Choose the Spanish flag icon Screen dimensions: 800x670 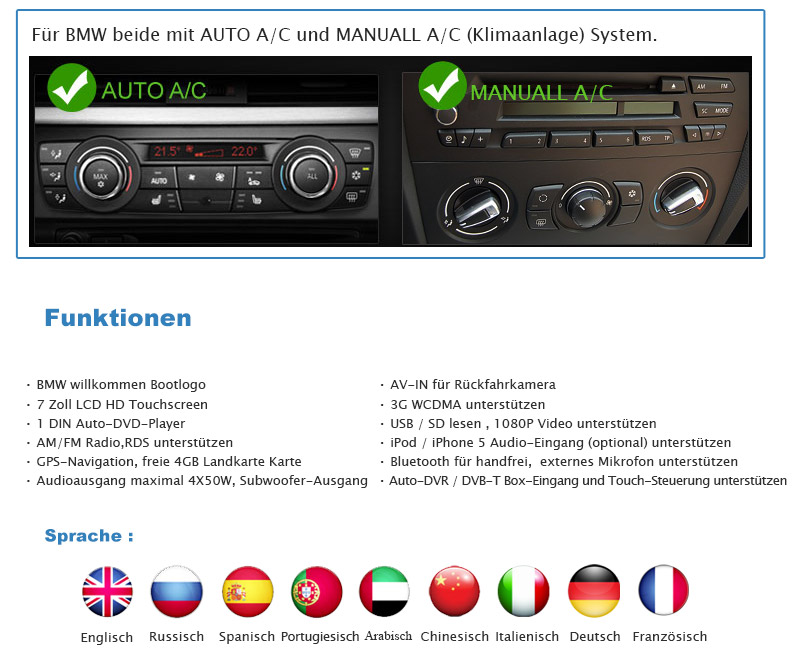pos(247,591)
